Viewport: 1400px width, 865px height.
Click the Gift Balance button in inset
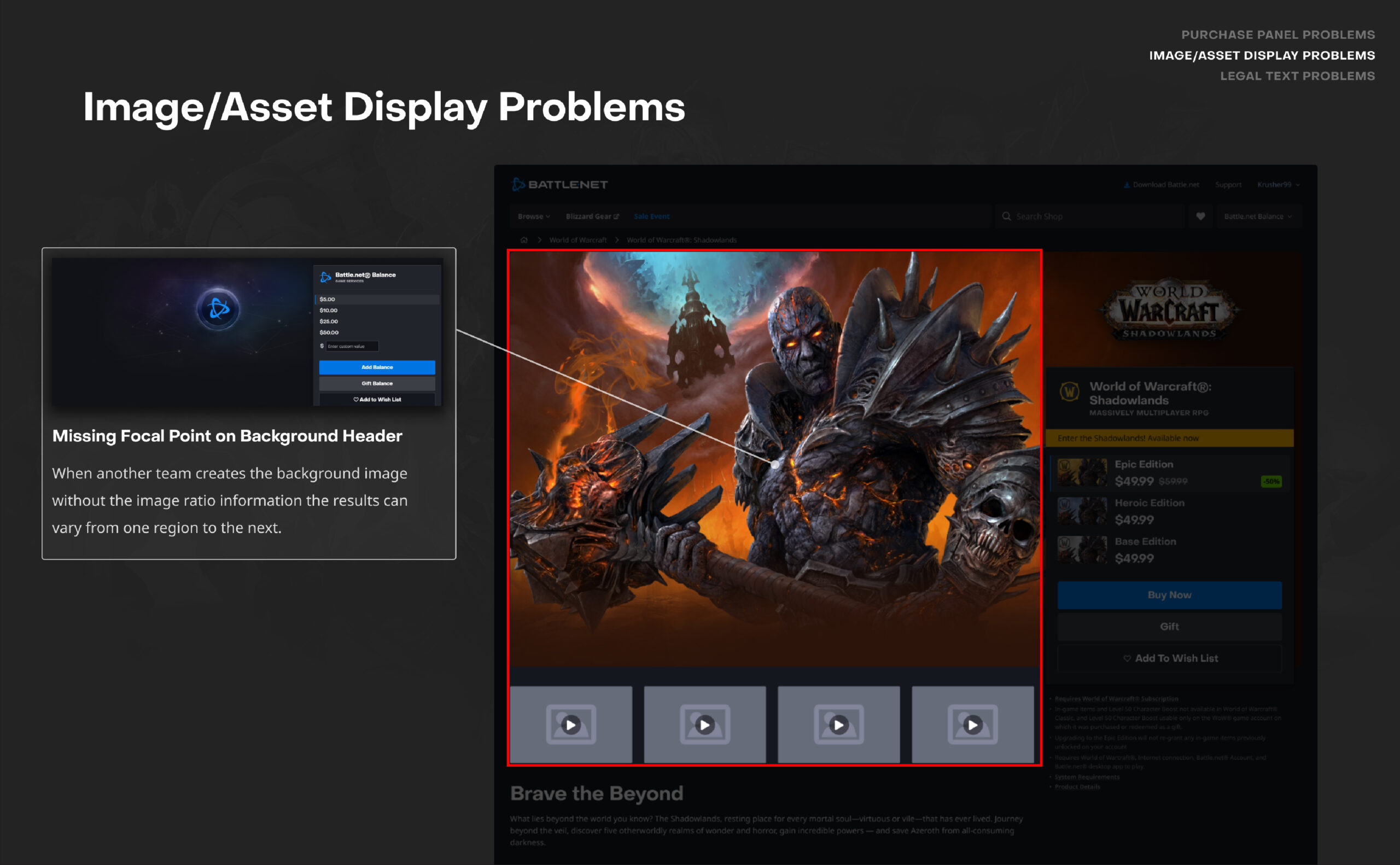[377, 383]
